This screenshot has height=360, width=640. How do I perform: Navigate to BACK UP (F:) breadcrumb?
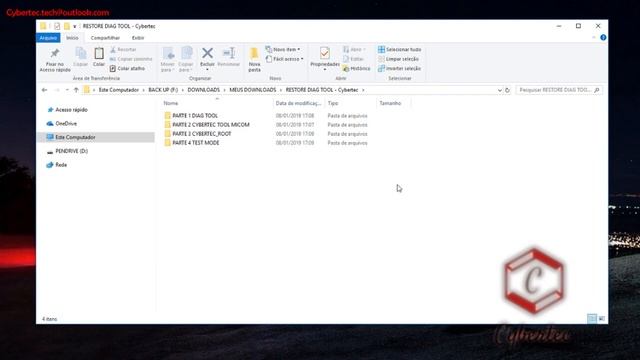pos(163,90)
